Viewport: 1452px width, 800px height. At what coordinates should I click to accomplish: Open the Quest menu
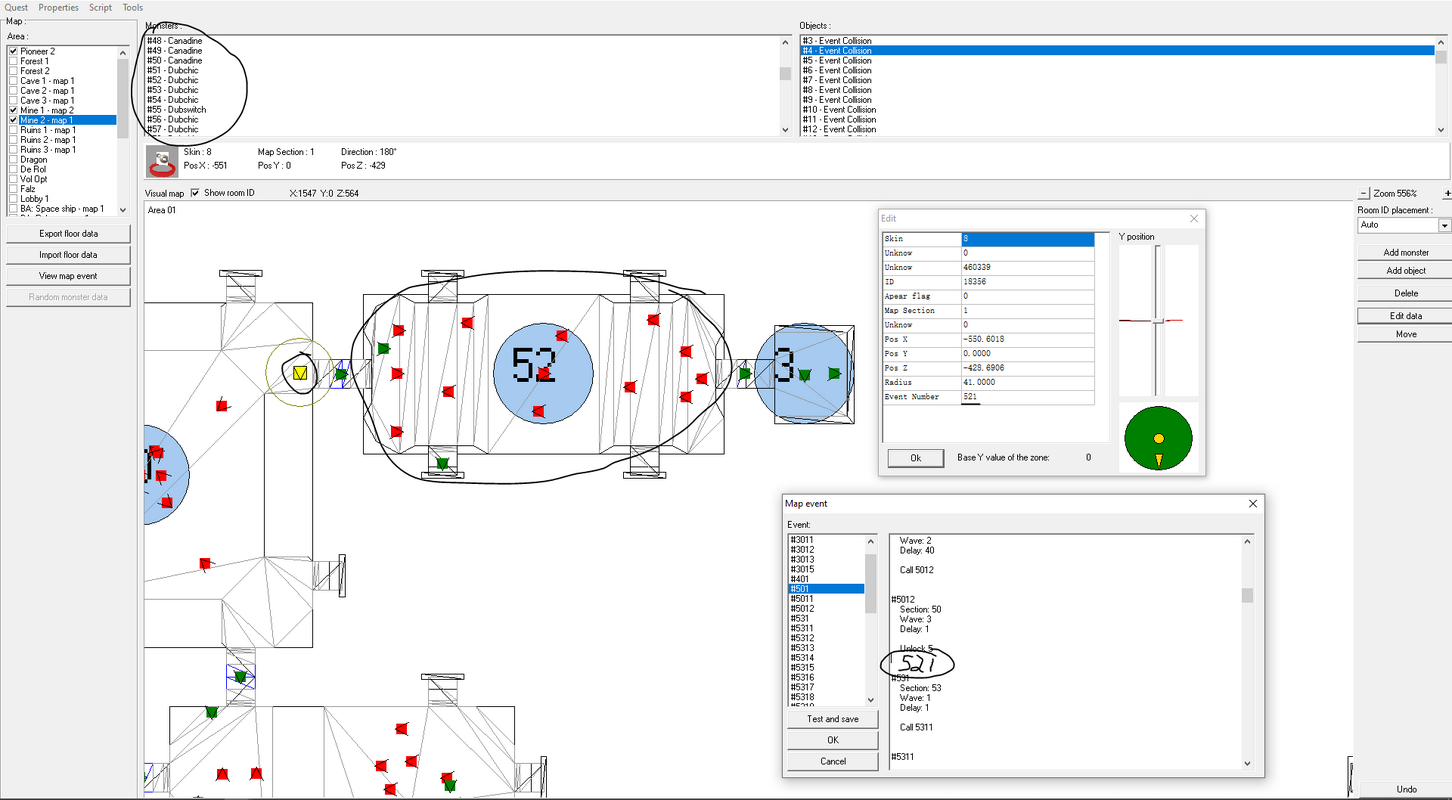[14, 7]
